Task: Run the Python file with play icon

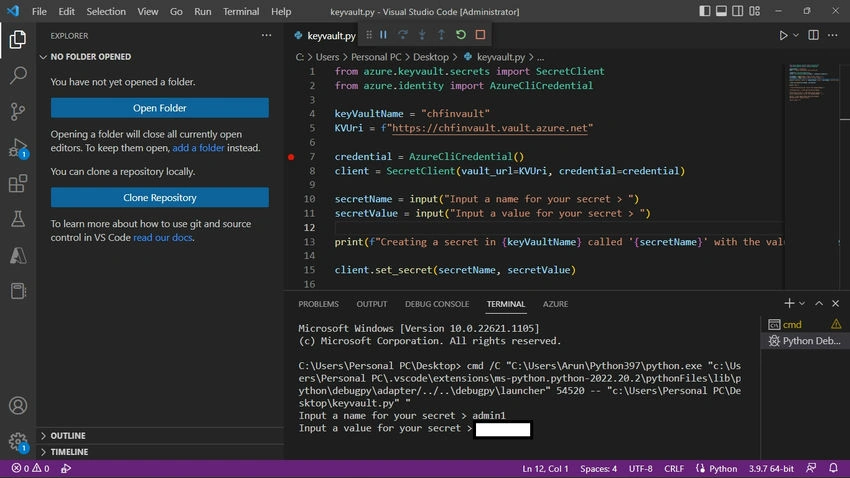Action: tap(783, 35)
